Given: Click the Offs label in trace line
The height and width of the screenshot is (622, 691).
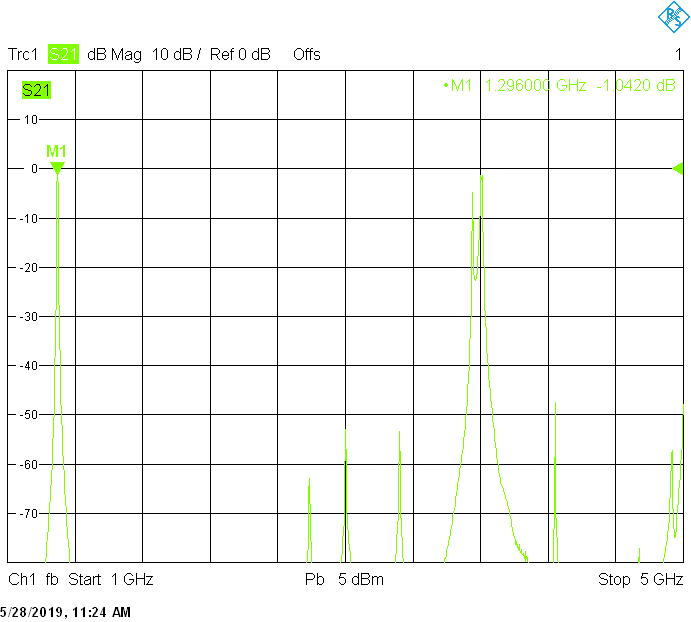Looking at the screenshot, I should (307, 54).
